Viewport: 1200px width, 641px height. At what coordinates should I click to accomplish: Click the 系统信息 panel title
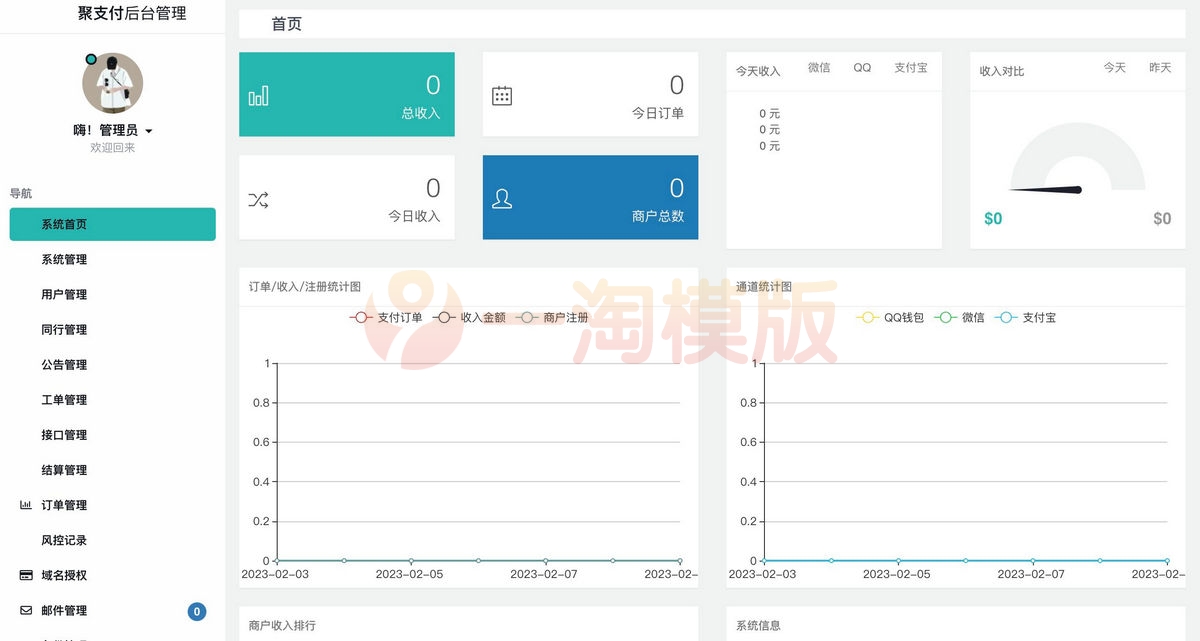758,625
